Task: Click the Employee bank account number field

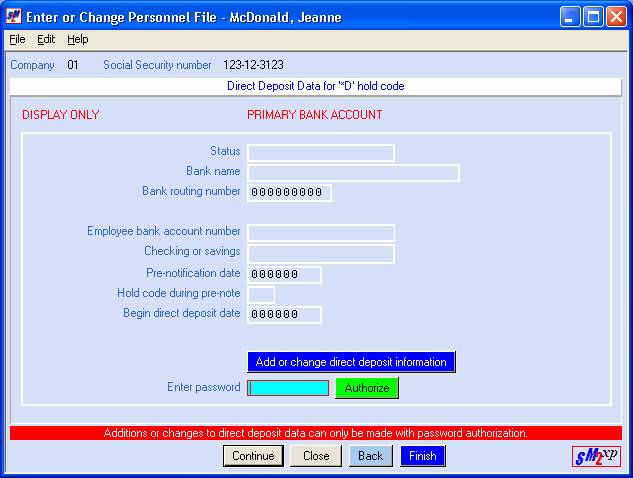Action: tap(320, 233)
